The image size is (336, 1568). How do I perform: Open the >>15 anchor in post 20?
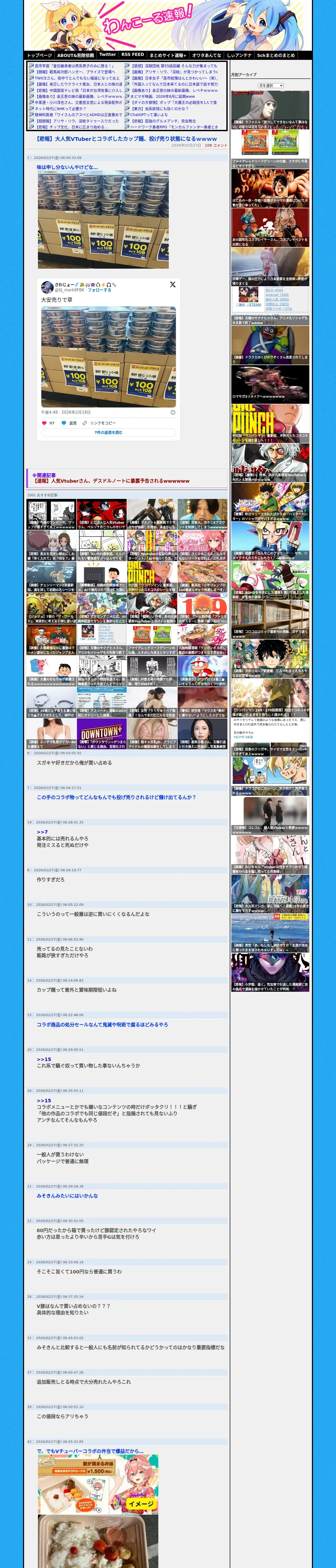click(x=44, y=1059)
